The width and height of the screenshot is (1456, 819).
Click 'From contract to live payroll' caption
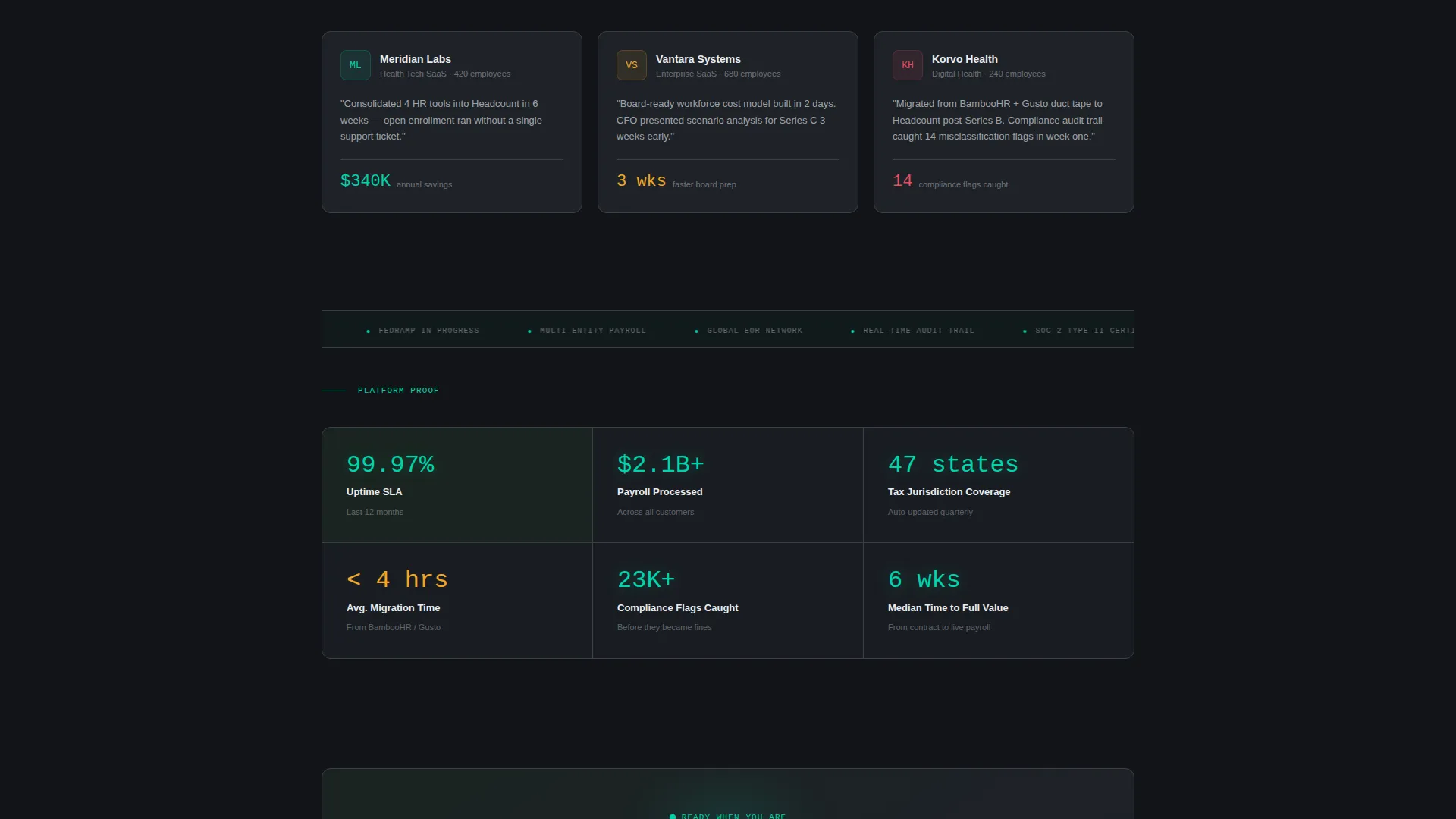click(x=939, y=627)
